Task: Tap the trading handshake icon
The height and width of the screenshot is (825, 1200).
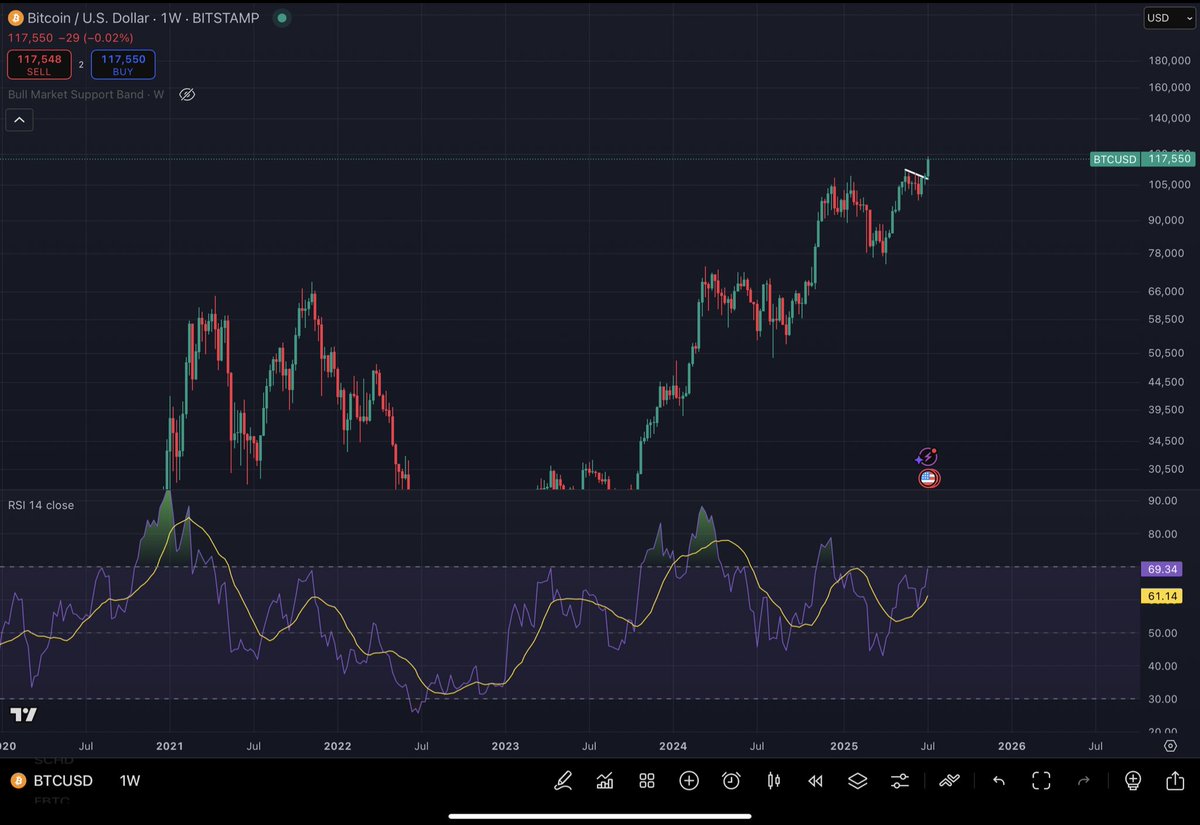Action: tap(949, 781)
